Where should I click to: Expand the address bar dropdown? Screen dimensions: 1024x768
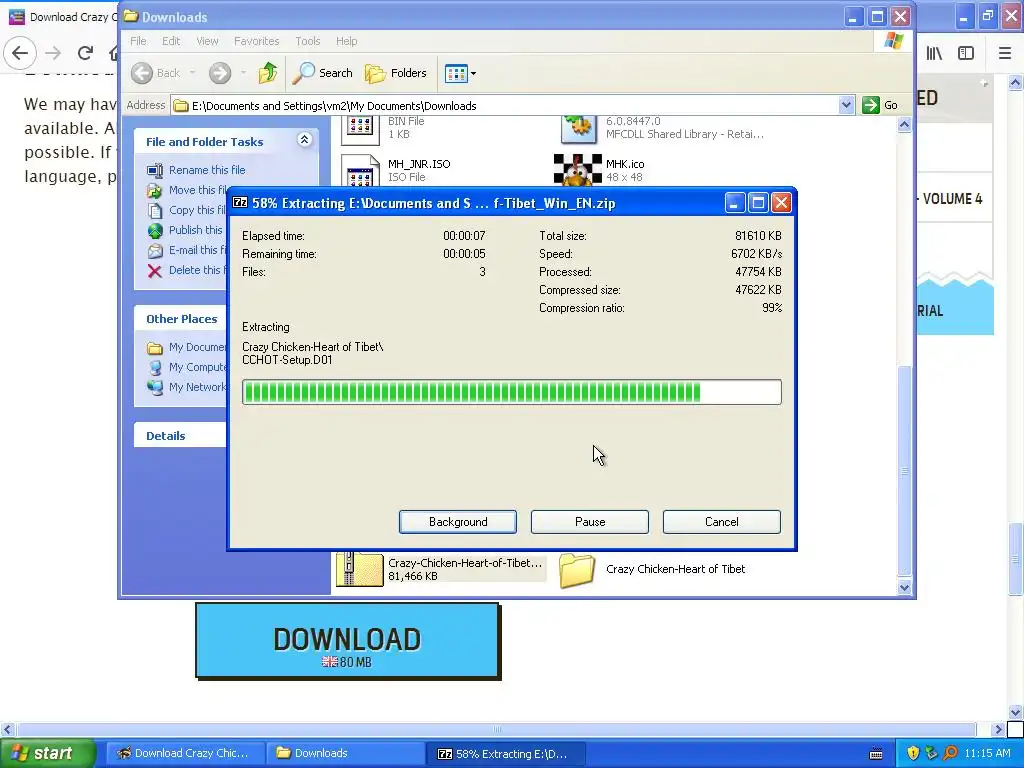click(846, 105)
